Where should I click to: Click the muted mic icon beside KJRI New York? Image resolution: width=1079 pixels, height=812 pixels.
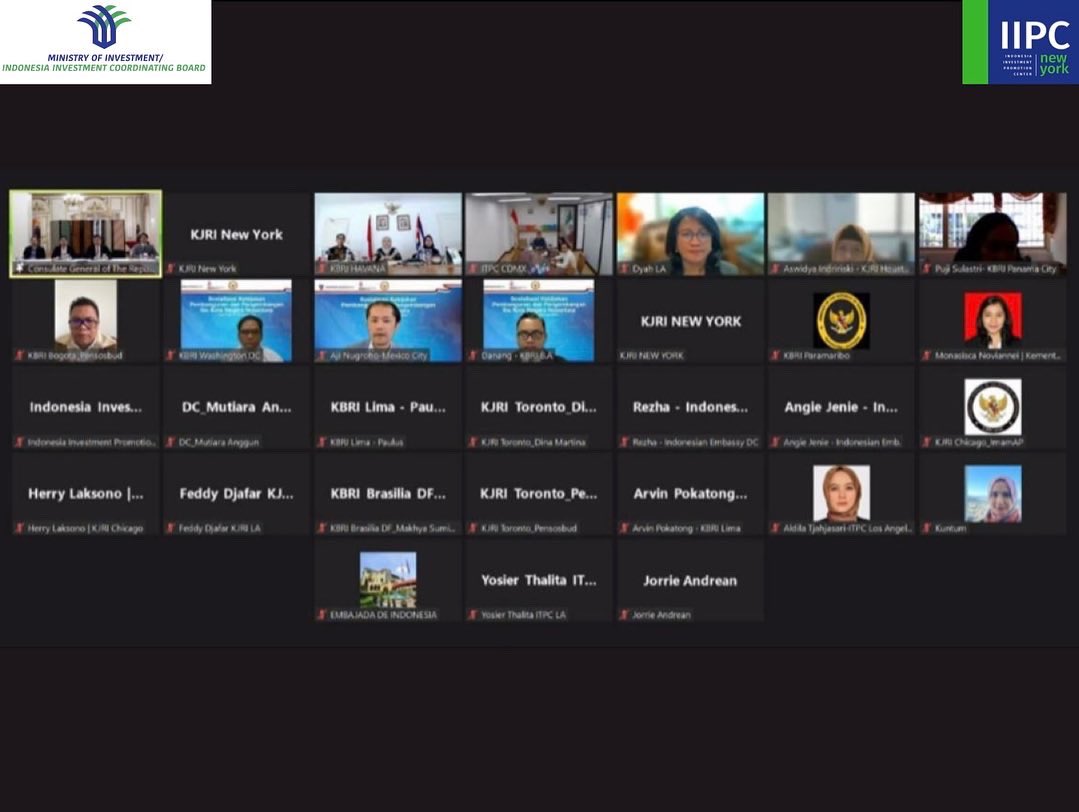click(x=171, y=268)
